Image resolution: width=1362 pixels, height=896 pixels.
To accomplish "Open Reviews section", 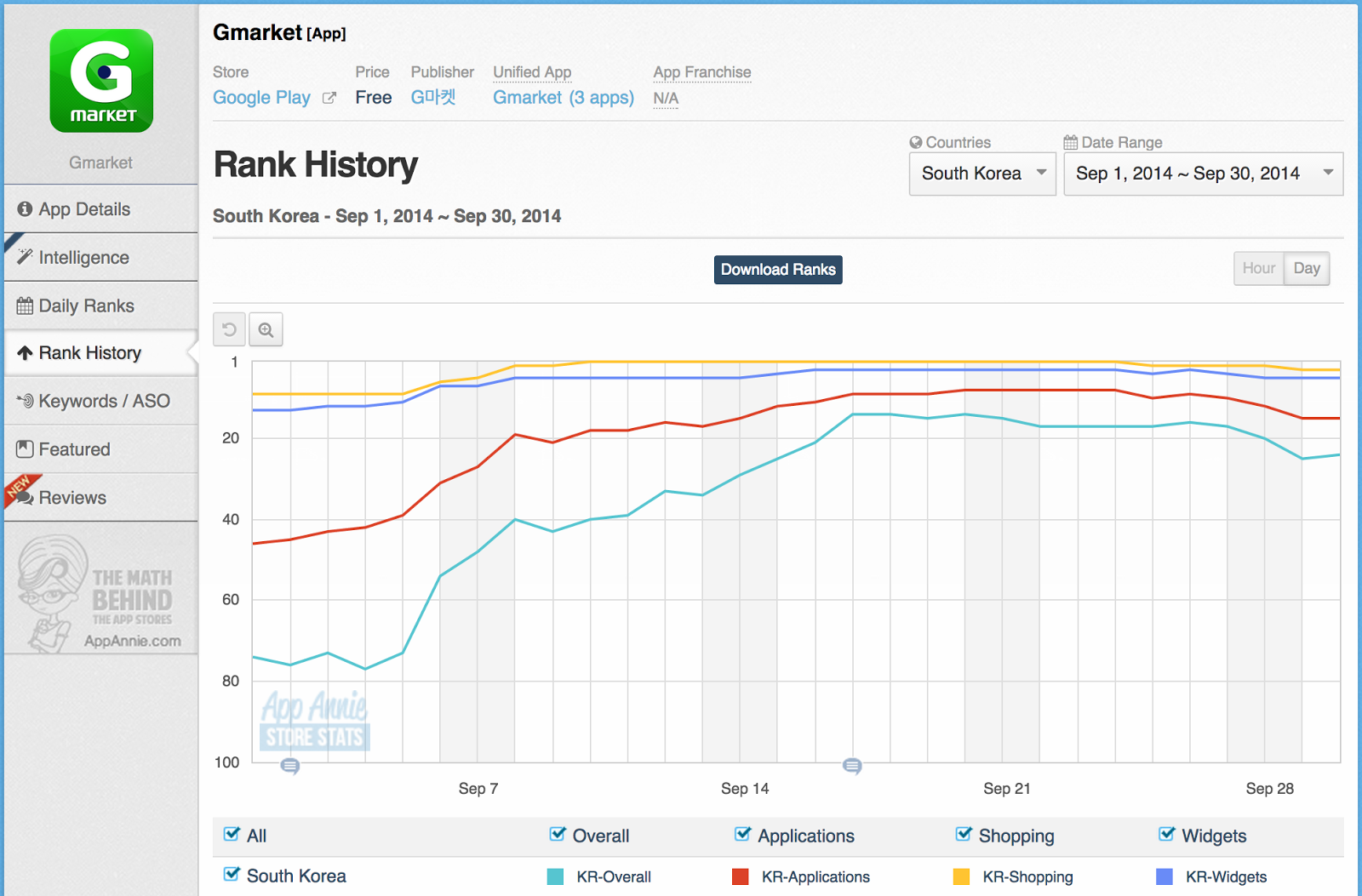I will click(101, 497).
